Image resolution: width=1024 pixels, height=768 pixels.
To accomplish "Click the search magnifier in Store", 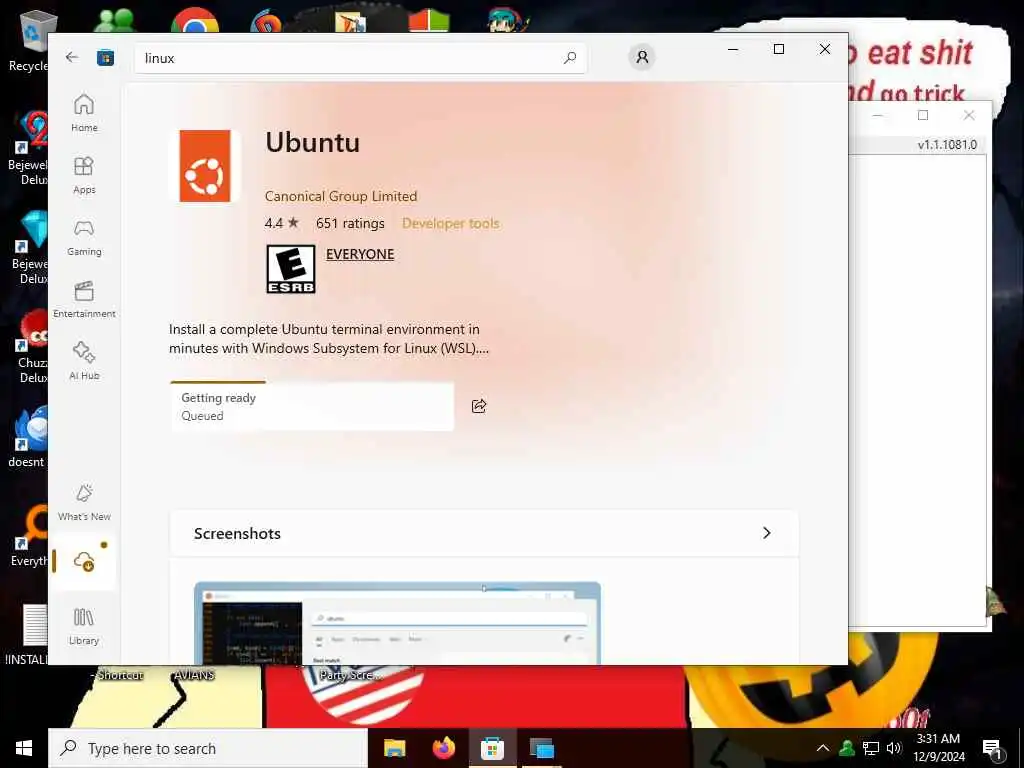I will point(569,58).
